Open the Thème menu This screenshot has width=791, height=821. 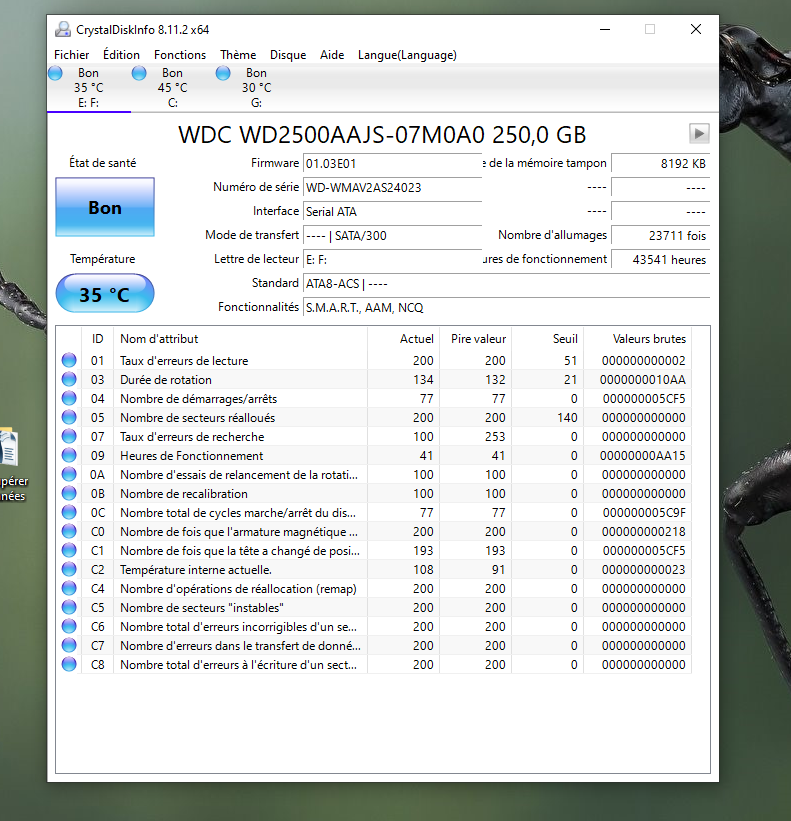[238, 55]
